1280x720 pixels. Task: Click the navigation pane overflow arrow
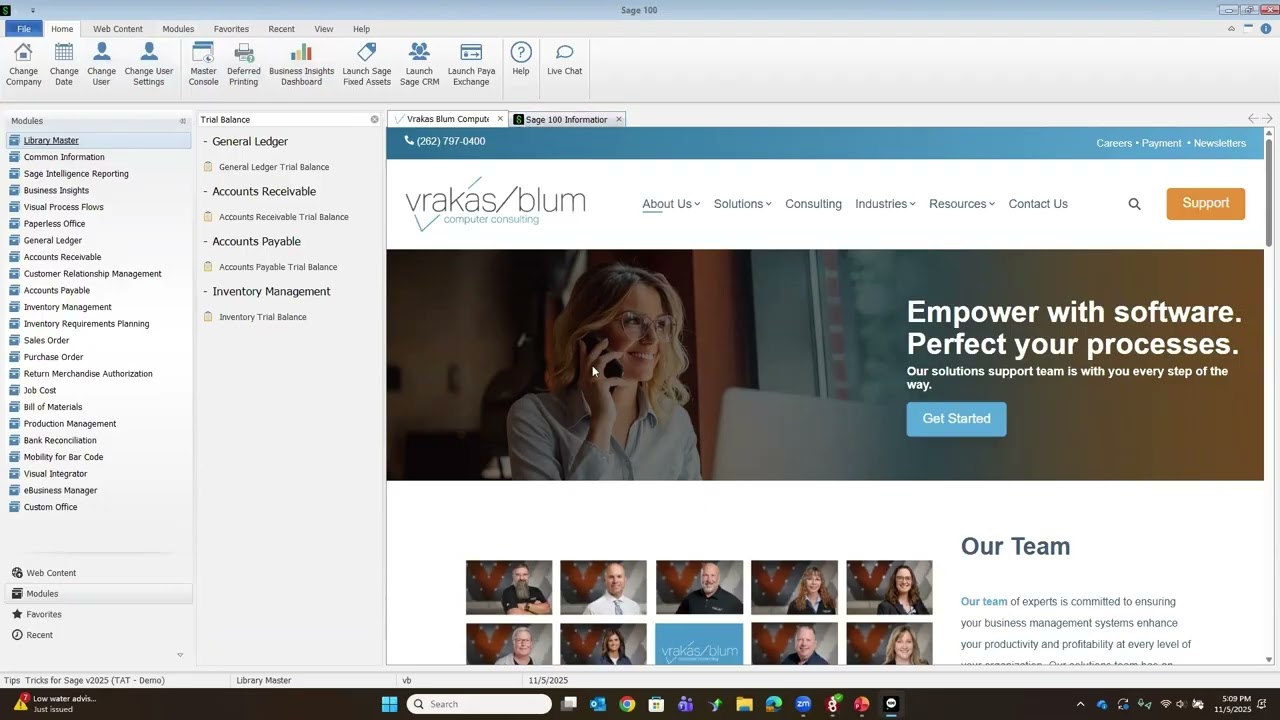point(180,655)
